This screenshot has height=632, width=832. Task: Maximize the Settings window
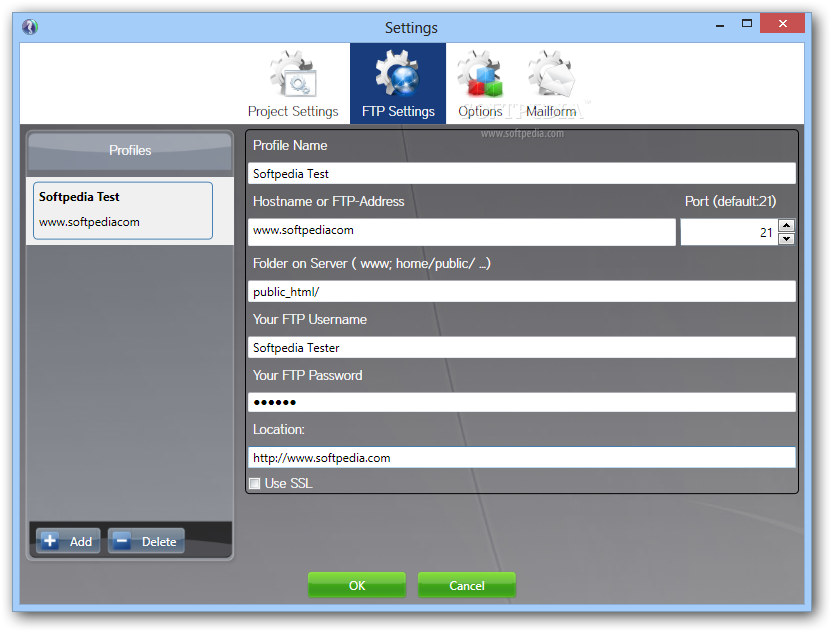pos(747,23)
